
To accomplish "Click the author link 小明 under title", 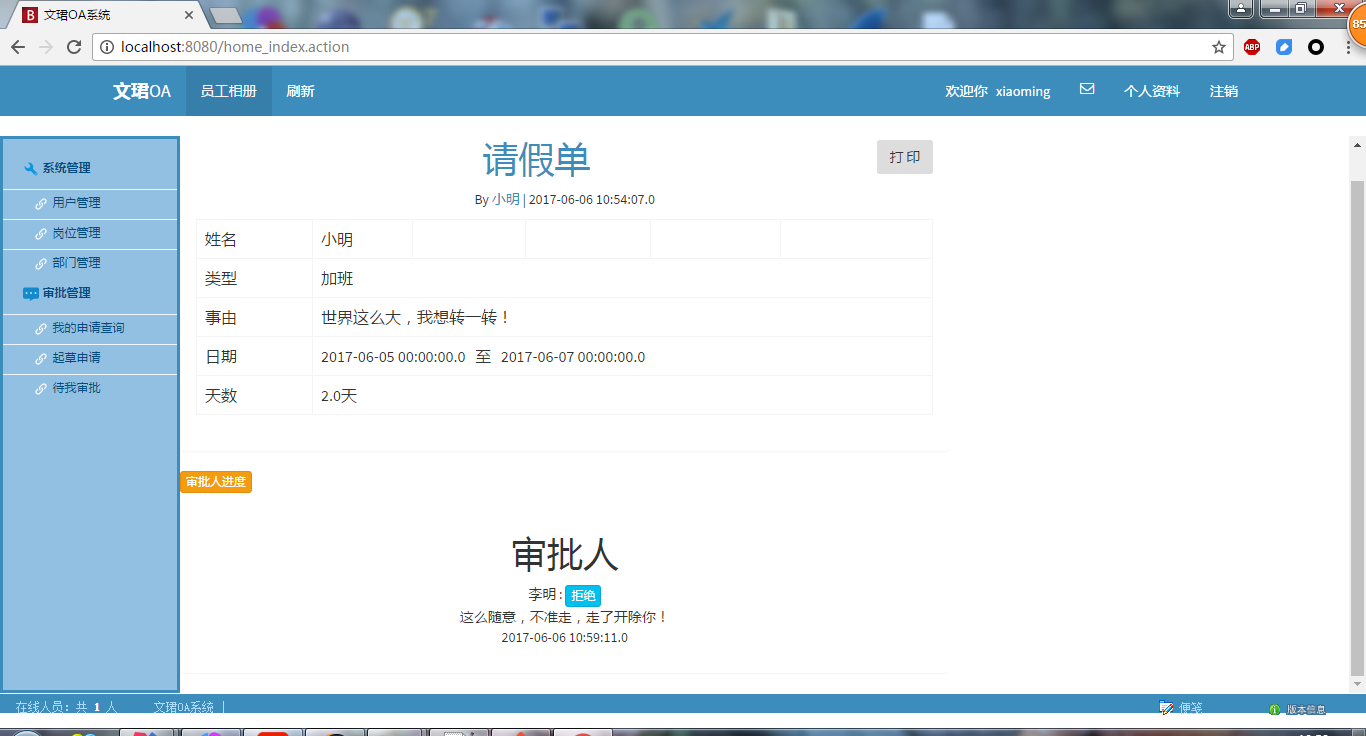I will click(506, 199).
